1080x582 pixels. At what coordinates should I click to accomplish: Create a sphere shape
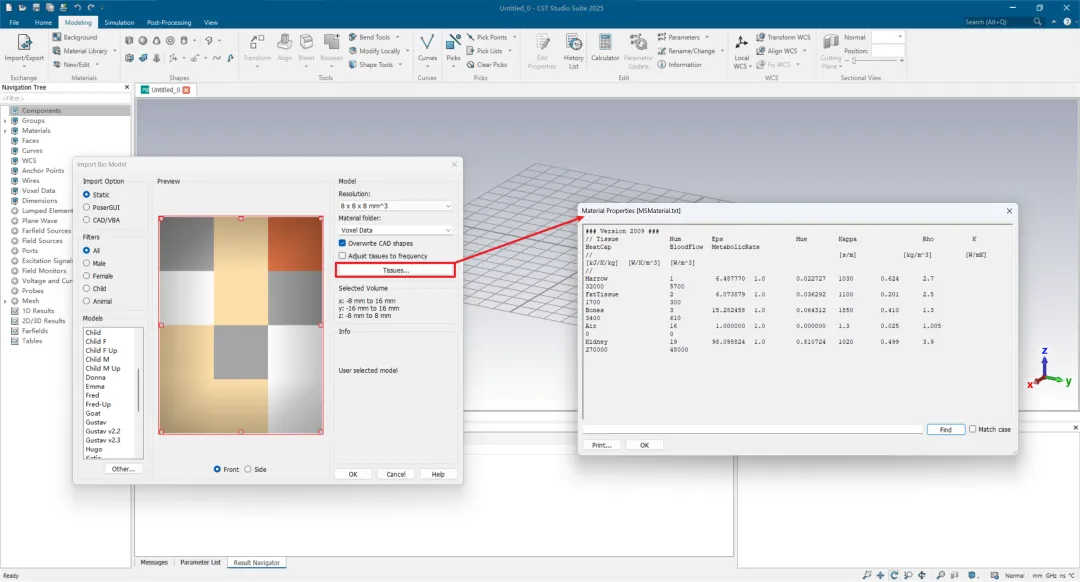click(143, 41)
